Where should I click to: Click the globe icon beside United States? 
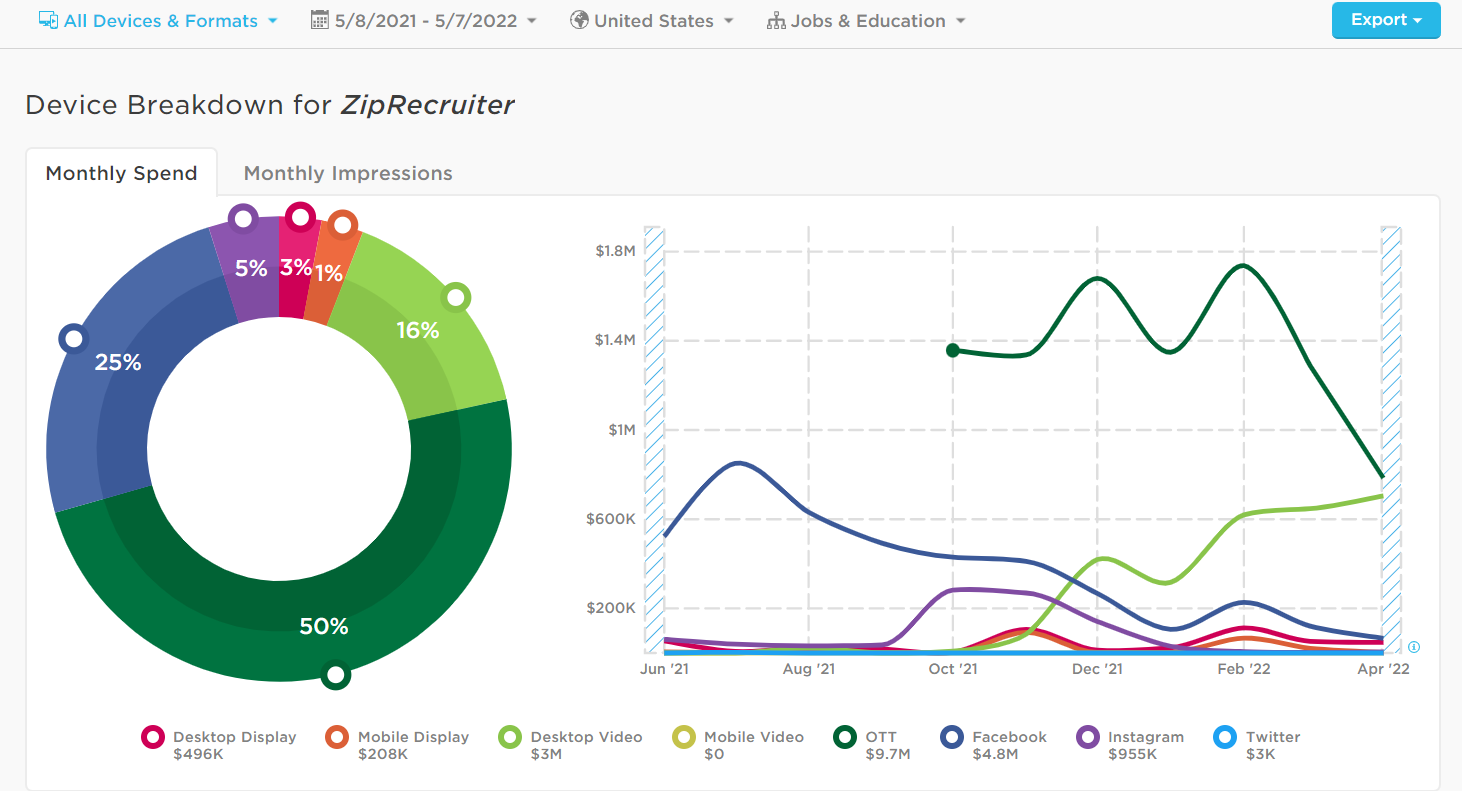click(579, 20)
